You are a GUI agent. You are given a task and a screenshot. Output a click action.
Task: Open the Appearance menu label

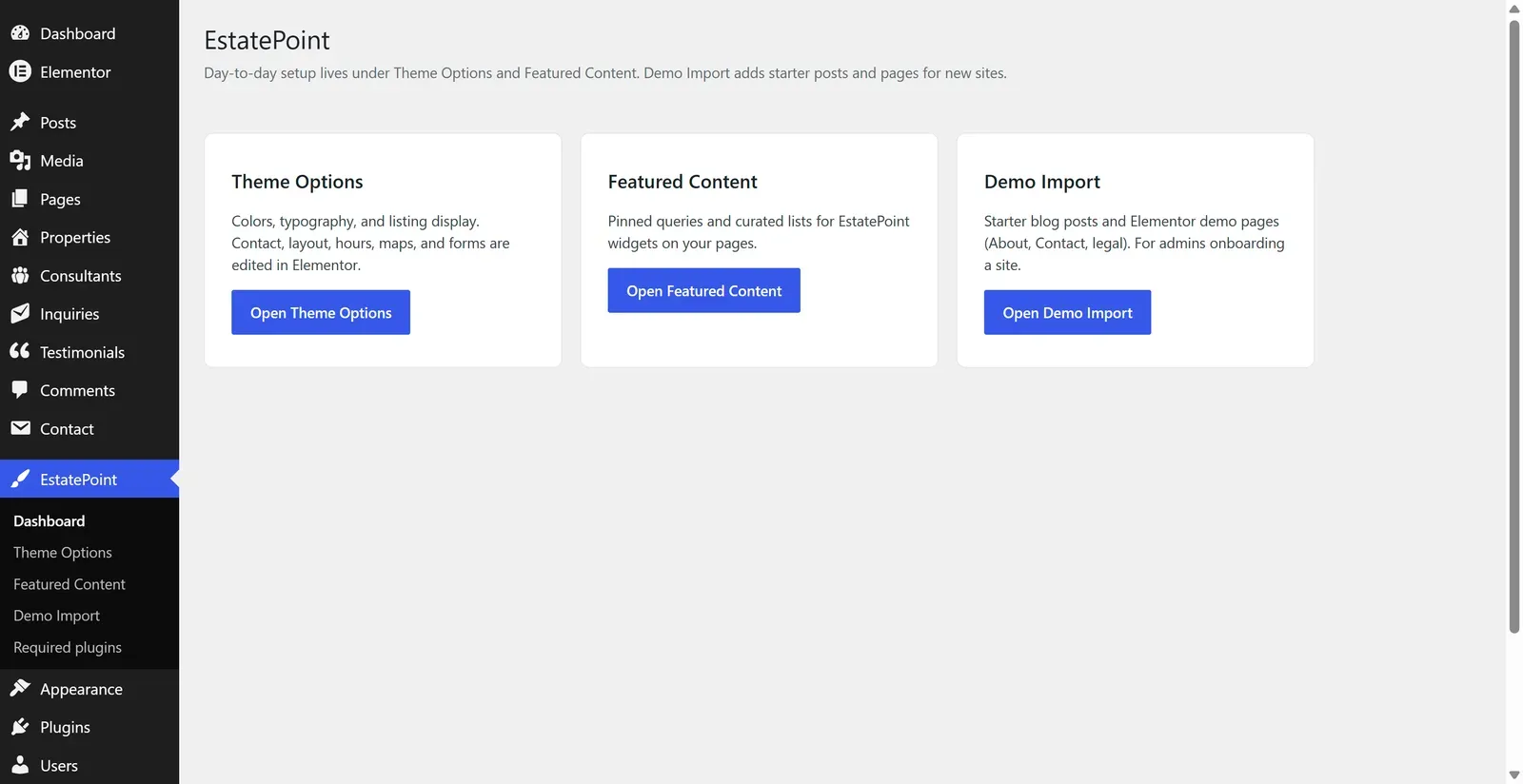[81, 689]
